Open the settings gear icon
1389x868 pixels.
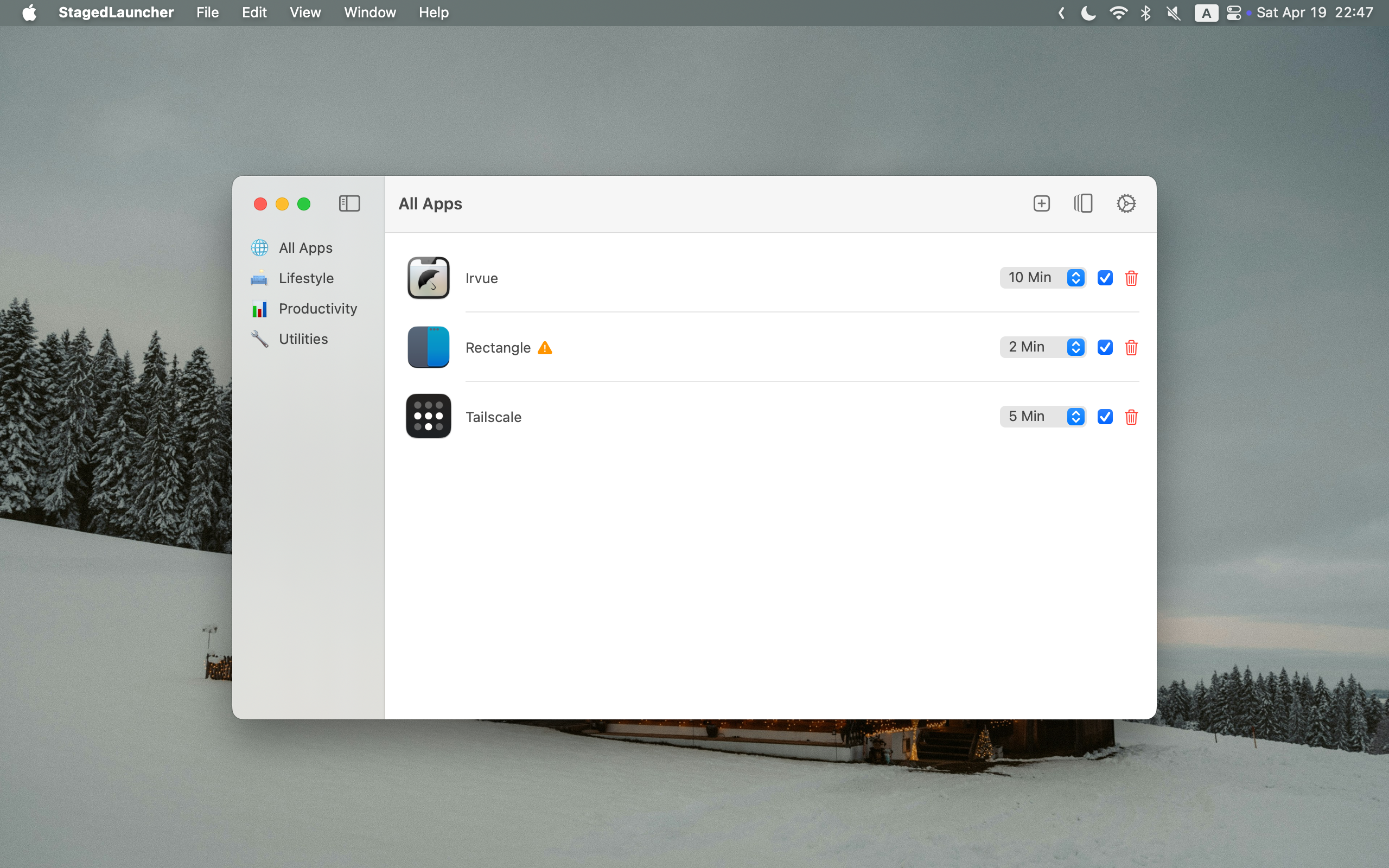[x=1125, y=203]
